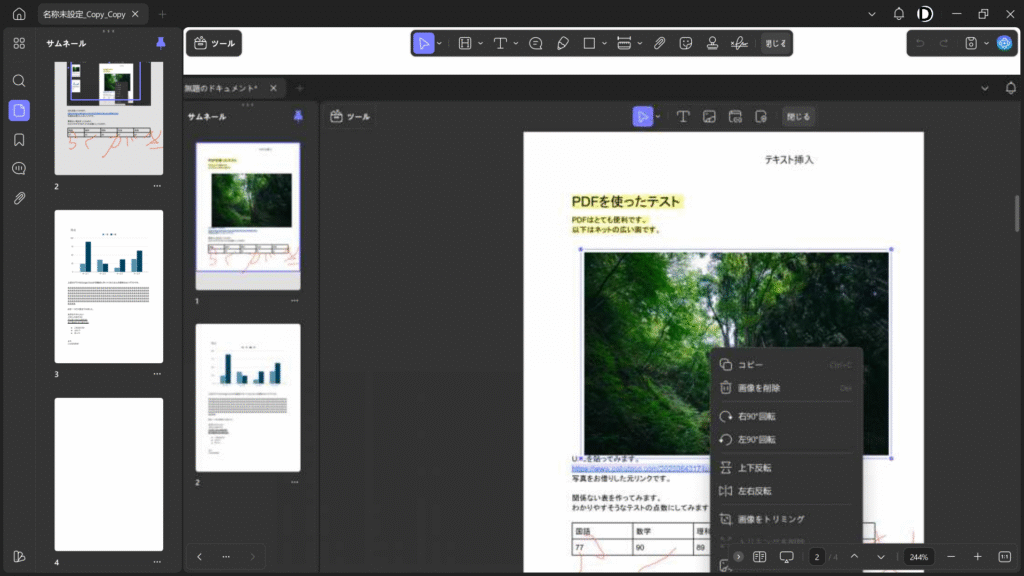Choose the signature tool in top toolbar
1024x576 pixels.
click(739, 43)
